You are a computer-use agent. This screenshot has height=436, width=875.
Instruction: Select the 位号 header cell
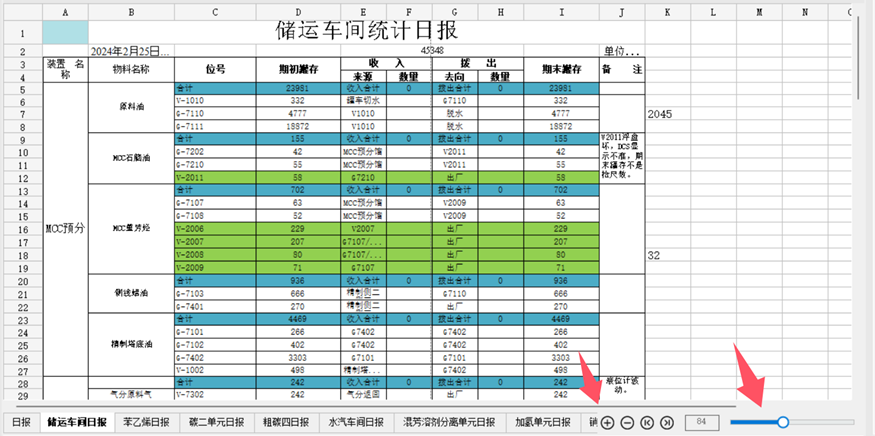coord(215,69)
